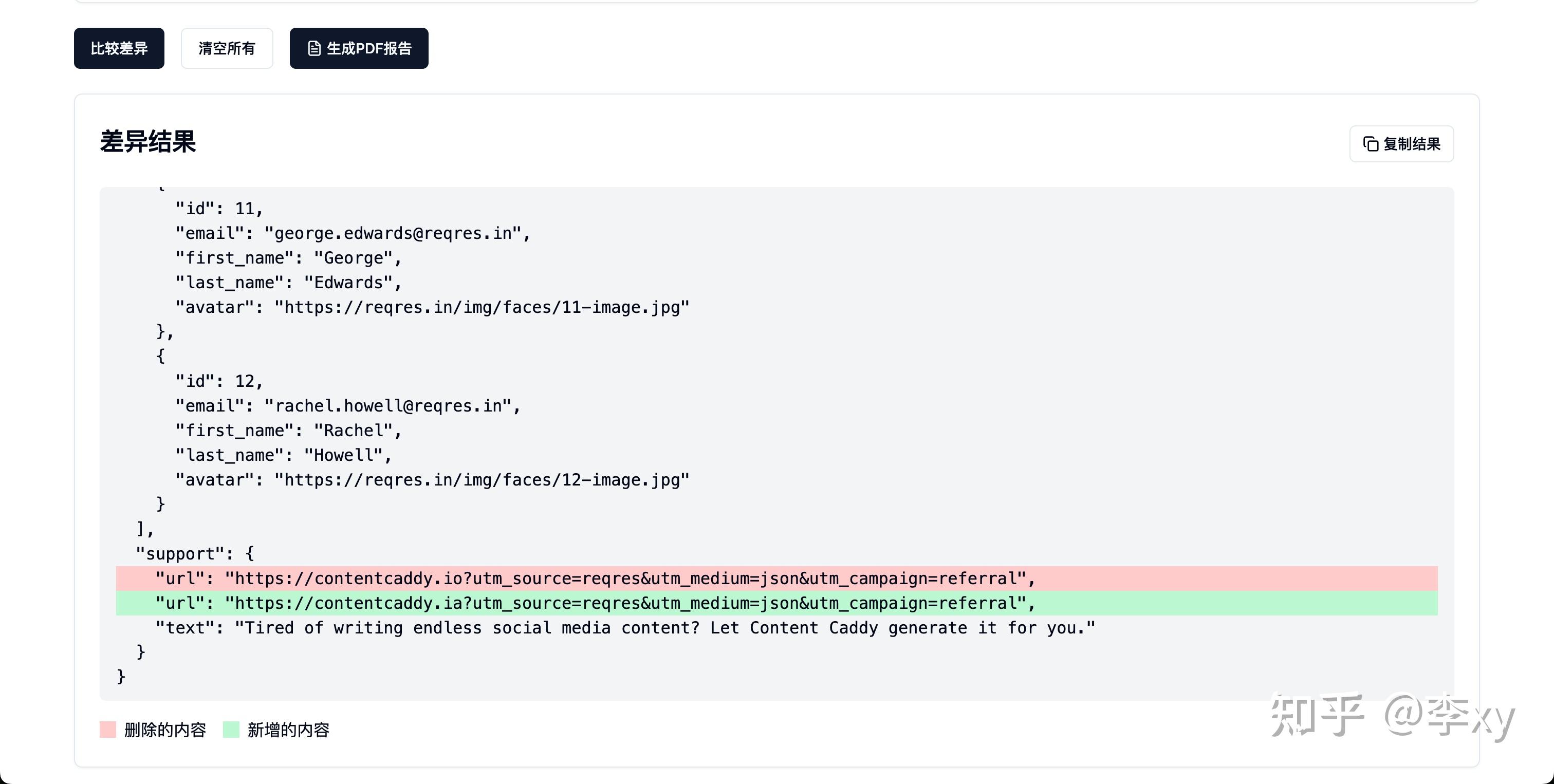Screen dimensions: 1554x784
Task: Click the green 新增的内容 legend swatch
Action: click(231, 730)
